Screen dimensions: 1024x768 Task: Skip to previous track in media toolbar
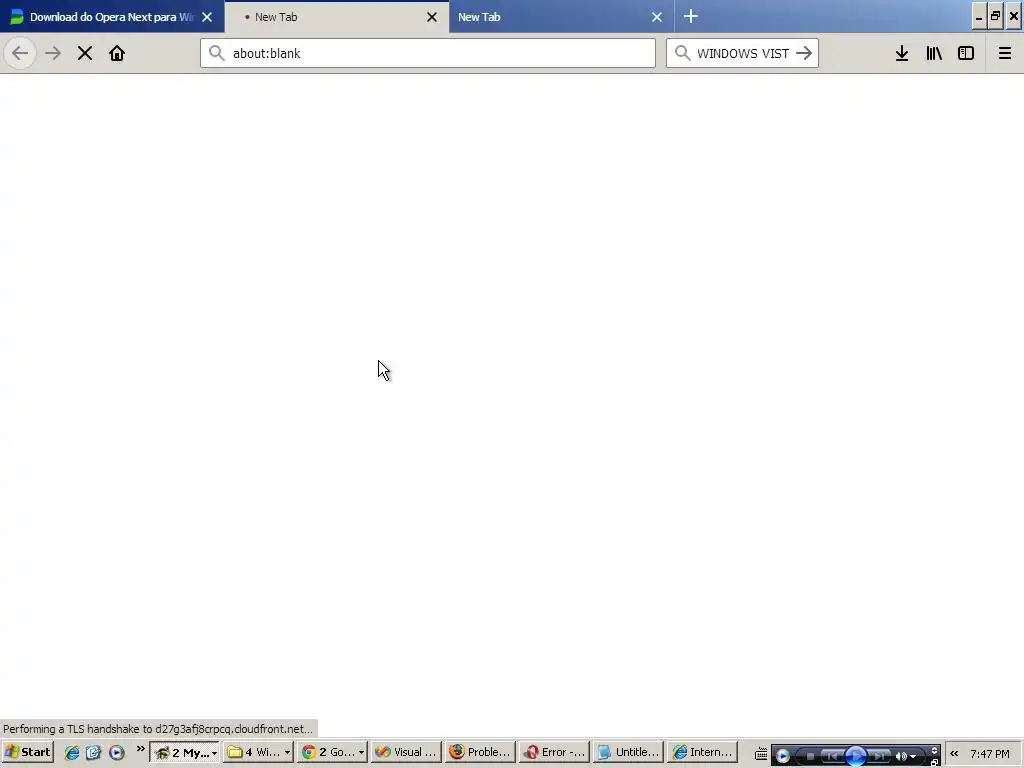832,756
